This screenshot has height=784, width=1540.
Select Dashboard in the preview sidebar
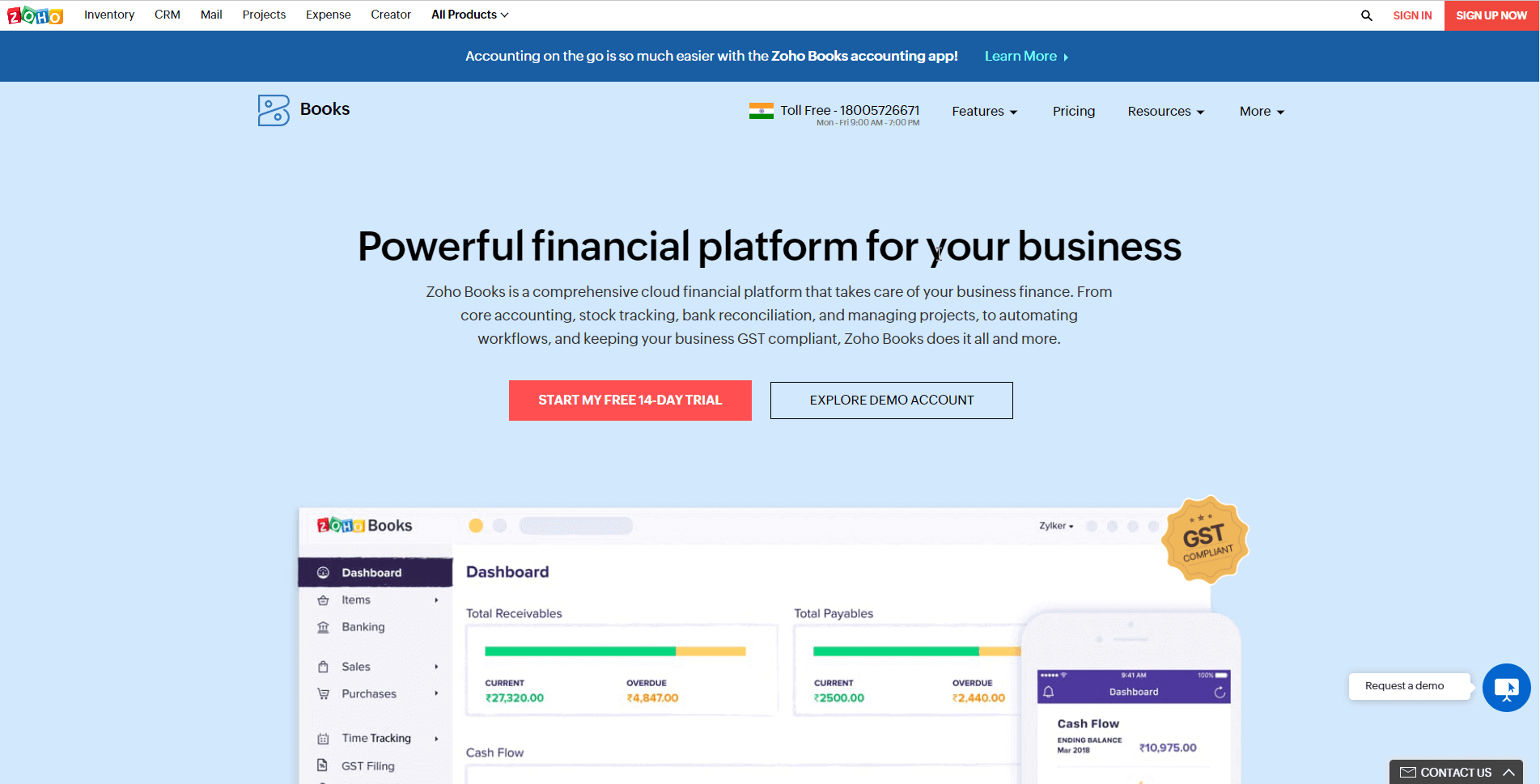click(x=375, y=572)
